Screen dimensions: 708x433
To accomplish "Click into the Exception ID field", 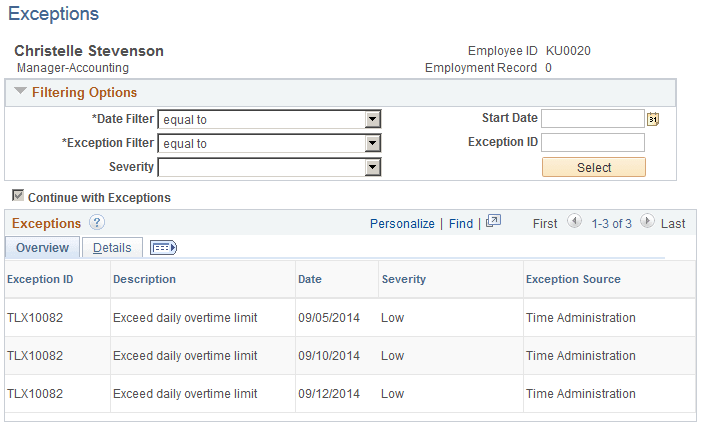I will point(593,143).
